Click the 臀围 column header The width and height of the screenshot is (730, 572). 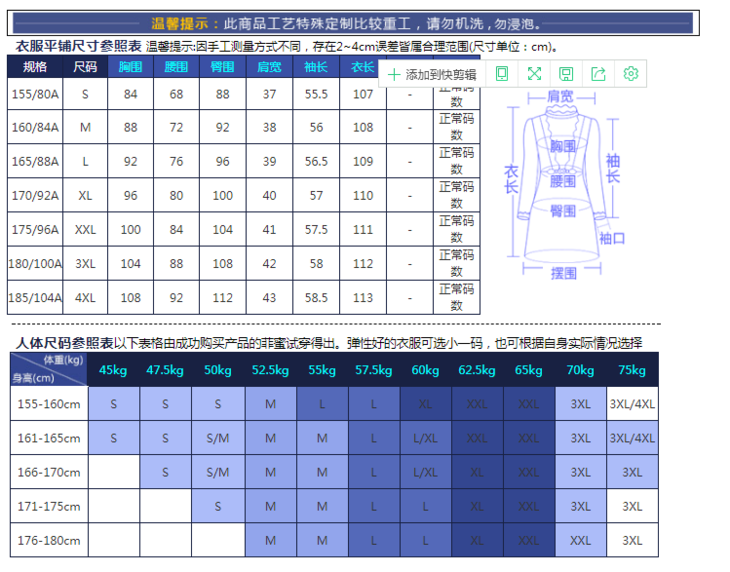coord(222,67)
